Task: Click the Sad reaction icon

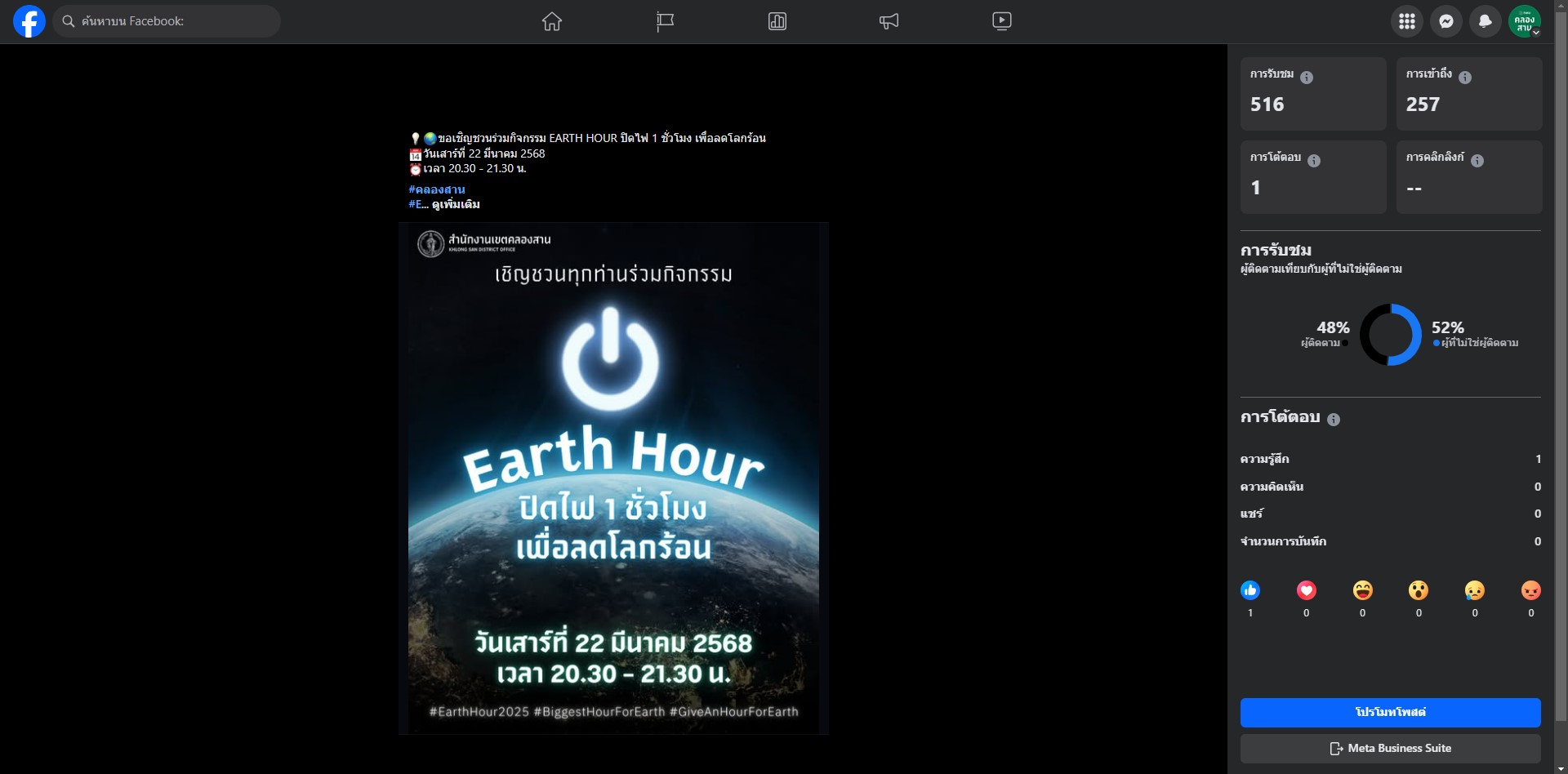Action: [x=1475, y=590]
